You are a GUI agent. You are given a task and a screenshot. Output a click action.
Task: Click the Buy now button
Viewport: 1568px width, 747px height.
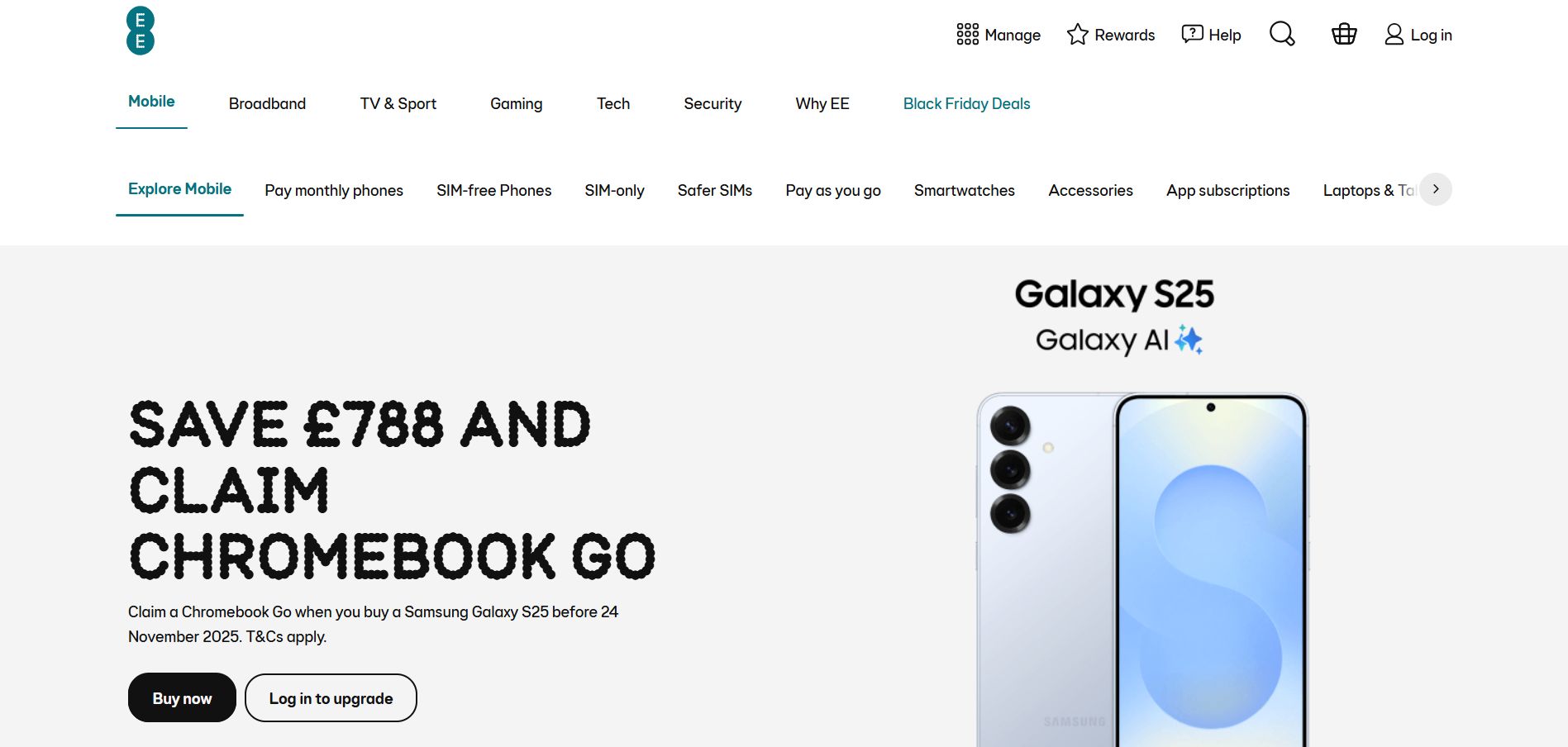pos(182,697)
